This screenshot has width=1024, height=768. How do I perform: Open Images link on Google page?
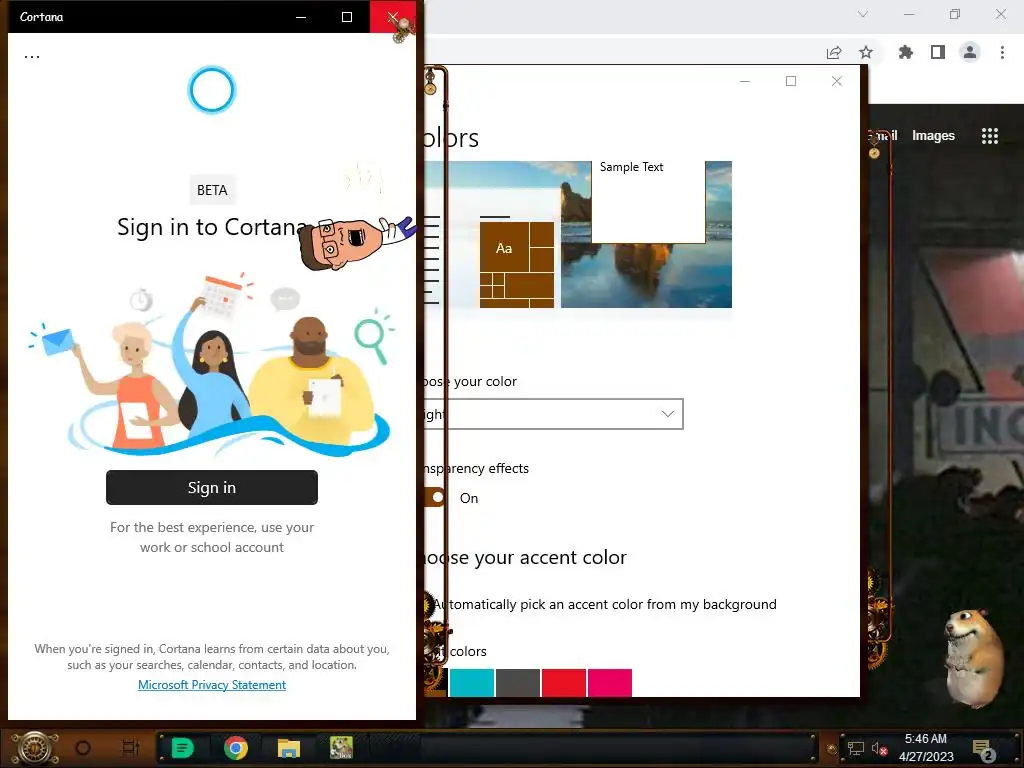tap(933, 135)
